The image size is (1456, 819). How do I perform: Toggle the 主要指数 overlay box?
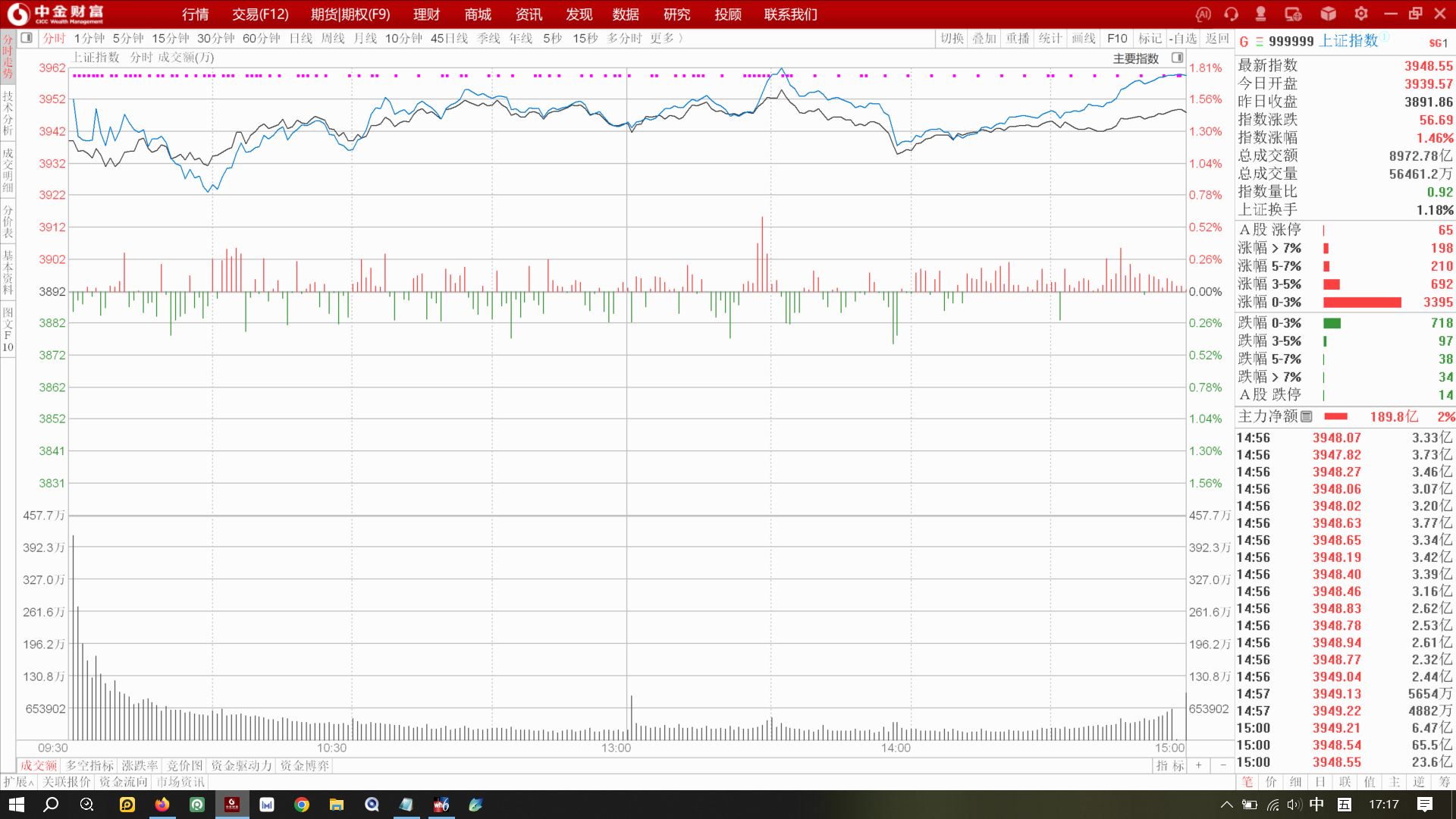(x=1177, y=58)
